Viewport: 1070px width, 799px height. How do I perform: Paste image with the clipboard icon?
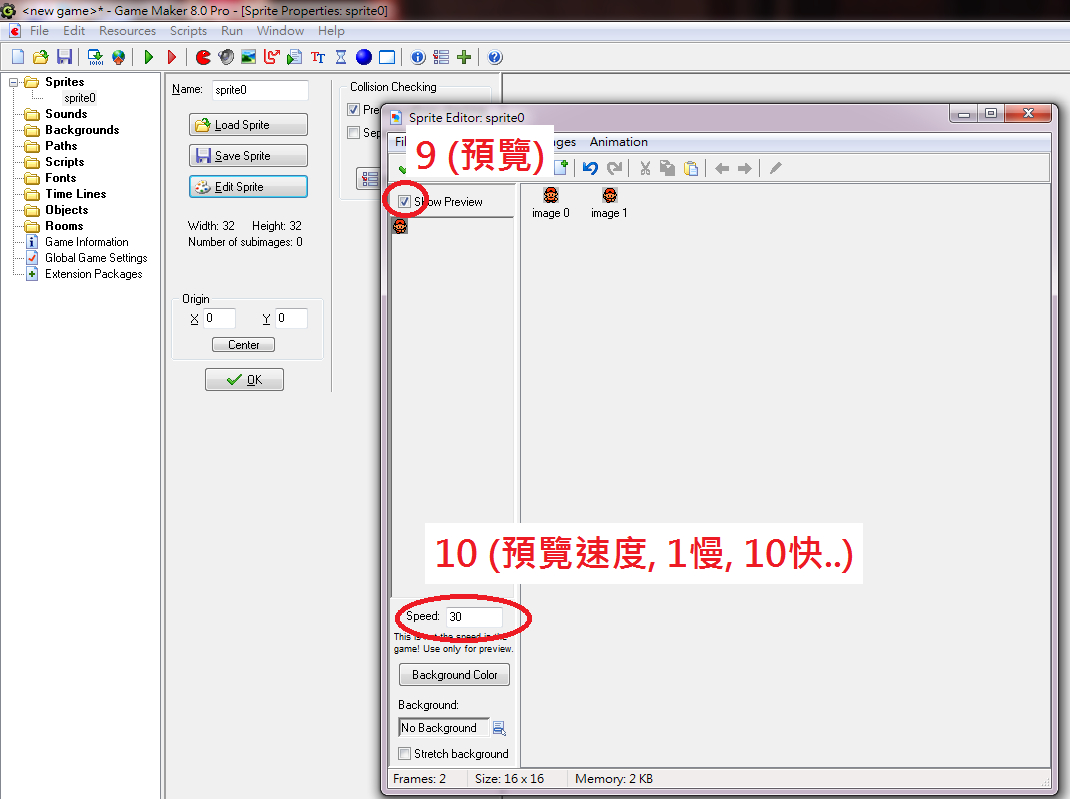click(691, 168)
